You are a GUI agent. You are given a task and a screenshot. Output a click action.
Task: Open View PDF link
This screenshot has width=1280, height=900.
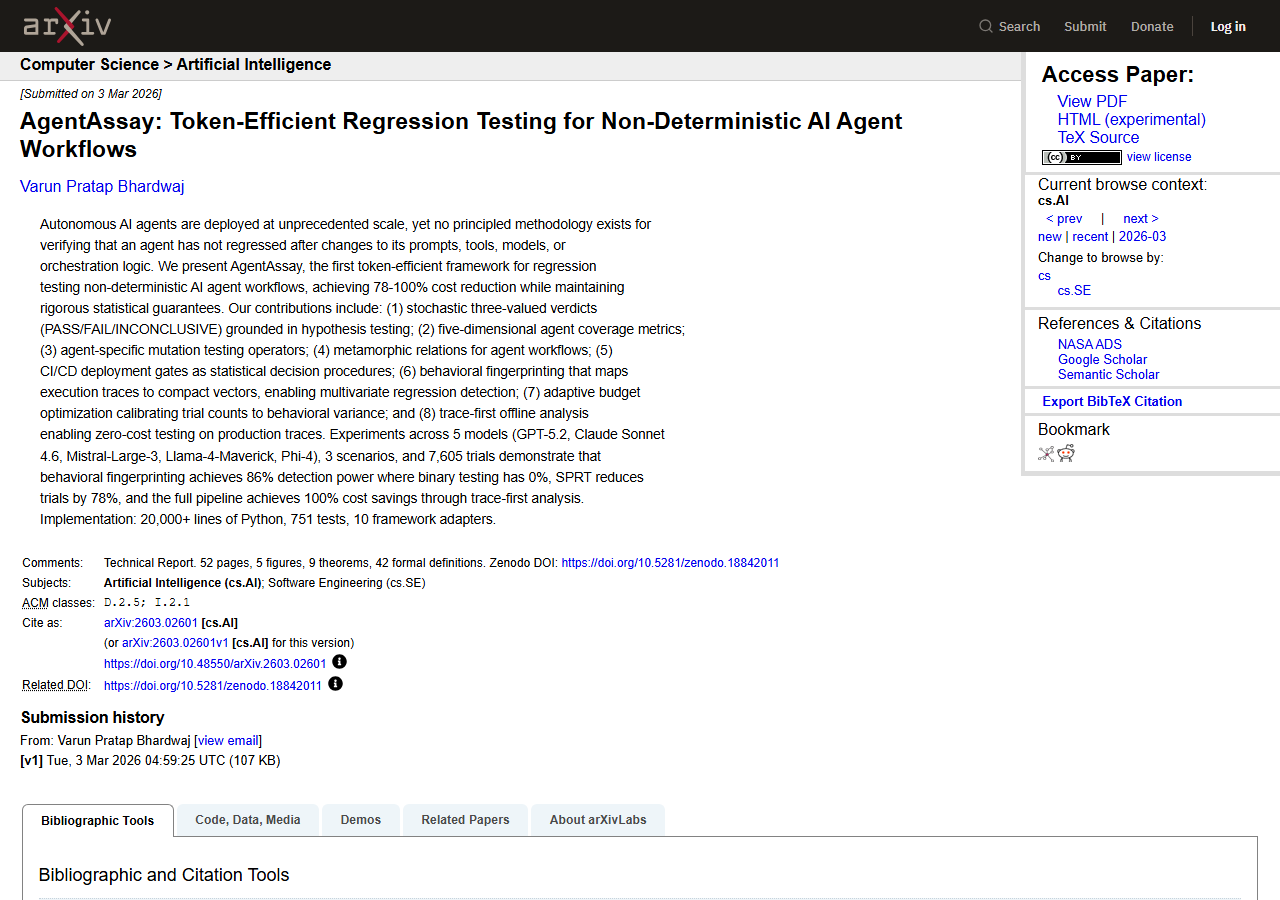[x=1092, y=101]
